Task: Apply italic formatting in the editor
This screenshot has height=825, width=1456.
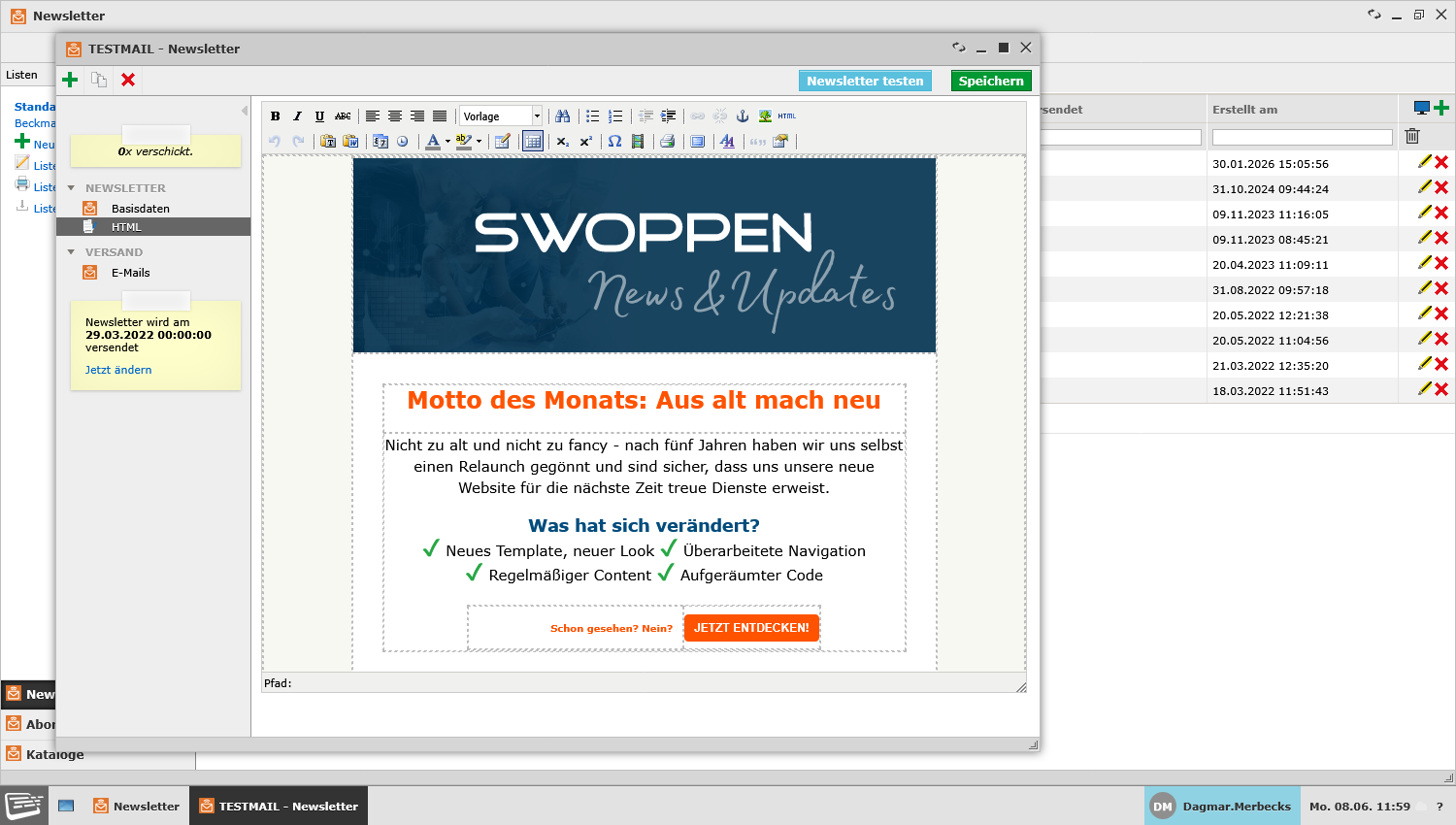Action: point(297,116)
